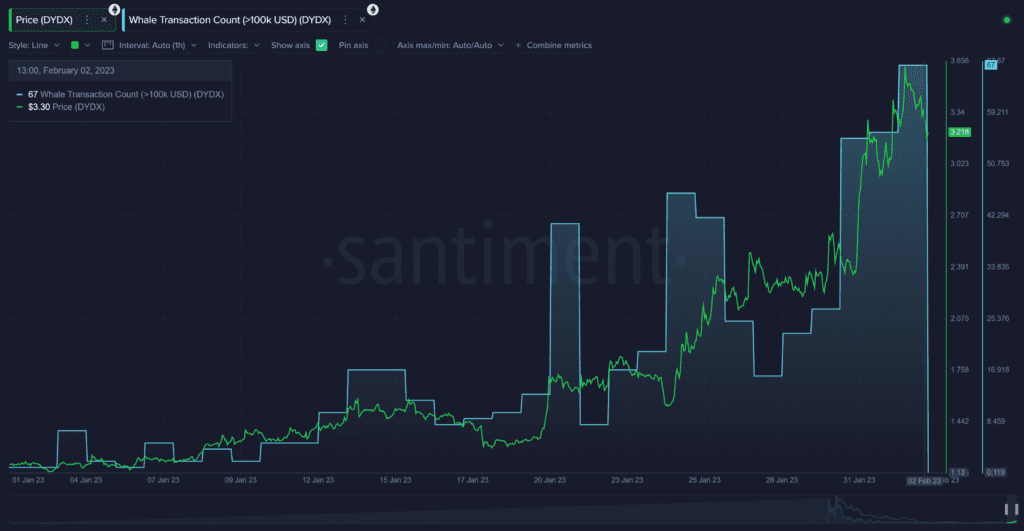Click Combine metrics button
The width and height of the screenshot is (1024, 531).
[x=553, y=45]
